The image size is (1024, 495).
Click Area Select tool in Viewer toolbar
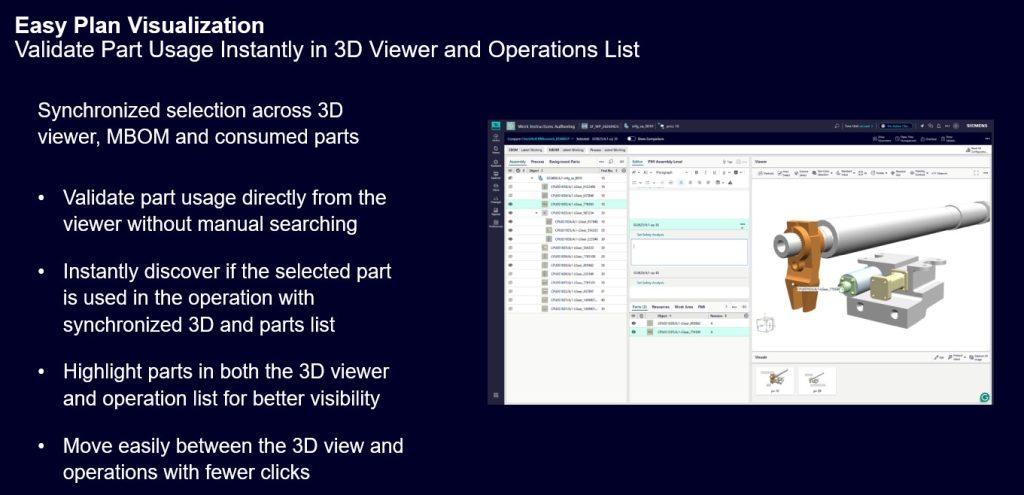tap(784, 173)
